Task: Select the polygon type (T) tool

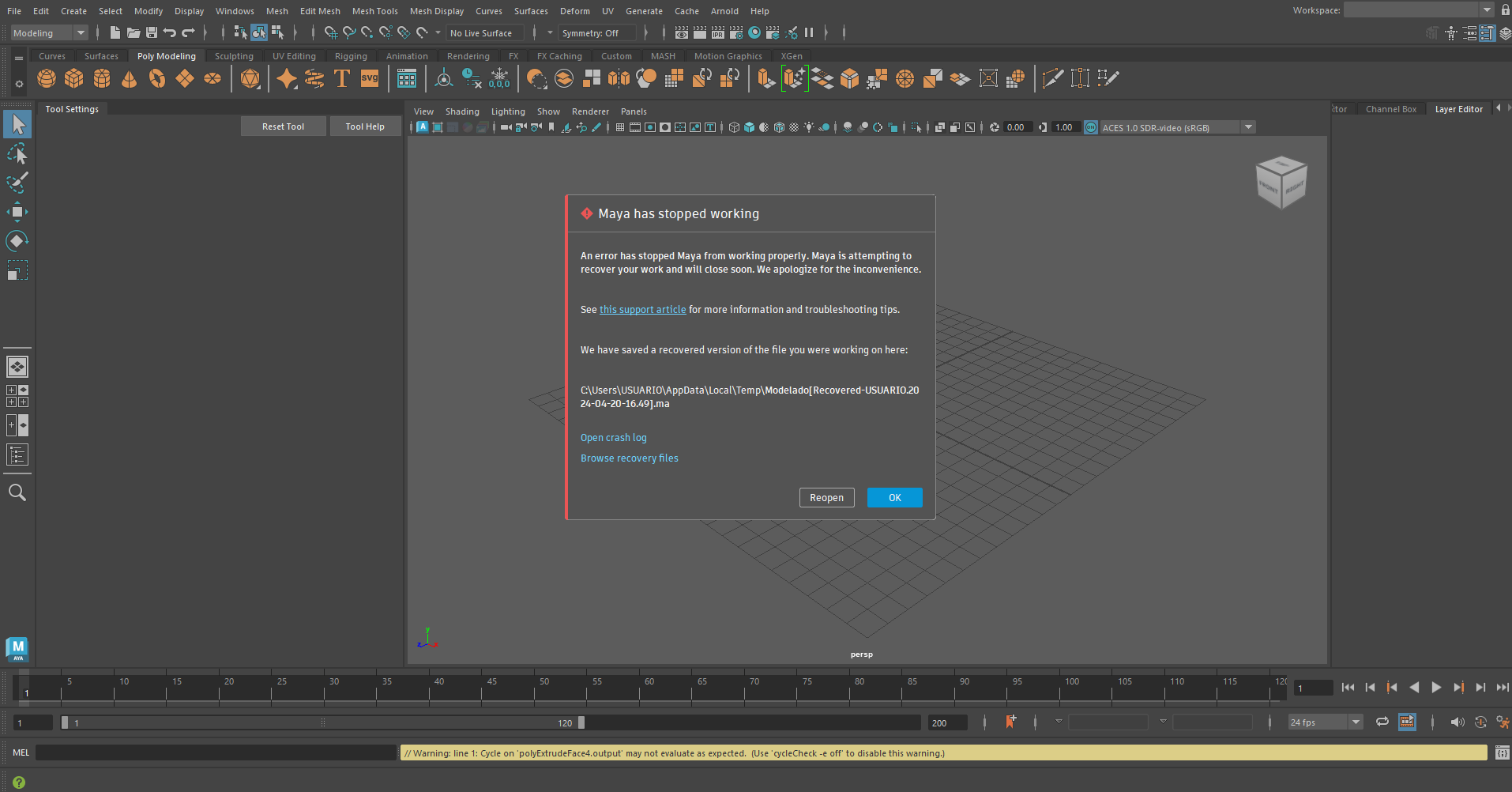Action: tap(342, 78)
